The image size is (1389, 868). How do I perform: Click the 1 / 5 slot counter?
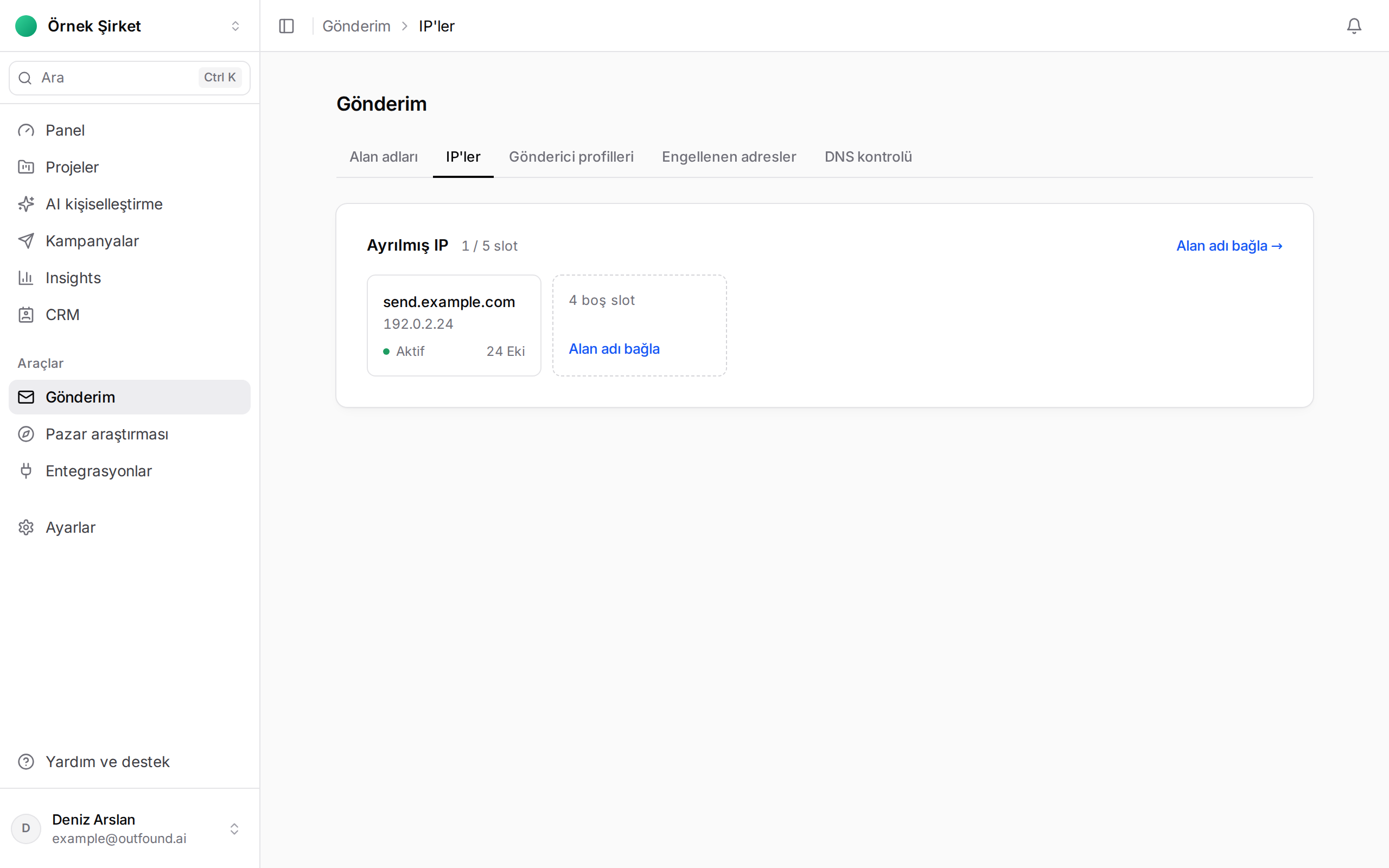point(489,246)
